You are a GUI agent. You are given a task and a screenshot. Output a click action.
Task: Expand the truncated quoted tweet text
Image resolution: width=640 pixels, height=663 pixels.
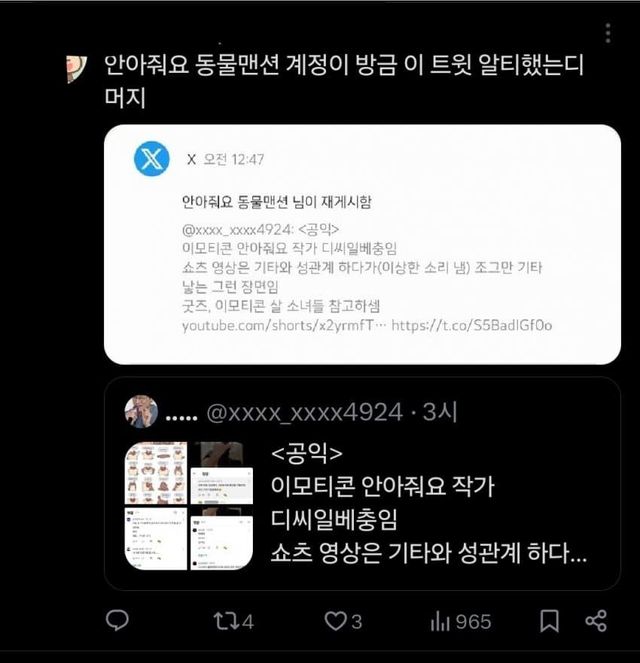(x=429, y=553)
